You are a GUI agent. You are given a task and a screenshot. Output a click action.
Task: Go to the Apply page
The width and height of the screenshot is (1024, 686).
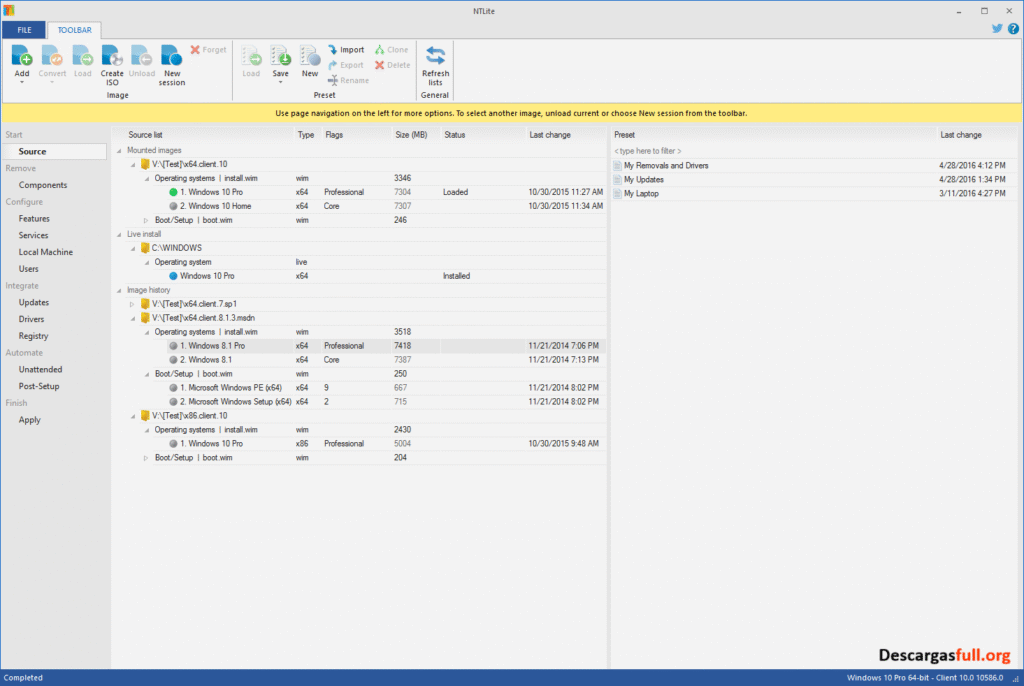(29, 419)
